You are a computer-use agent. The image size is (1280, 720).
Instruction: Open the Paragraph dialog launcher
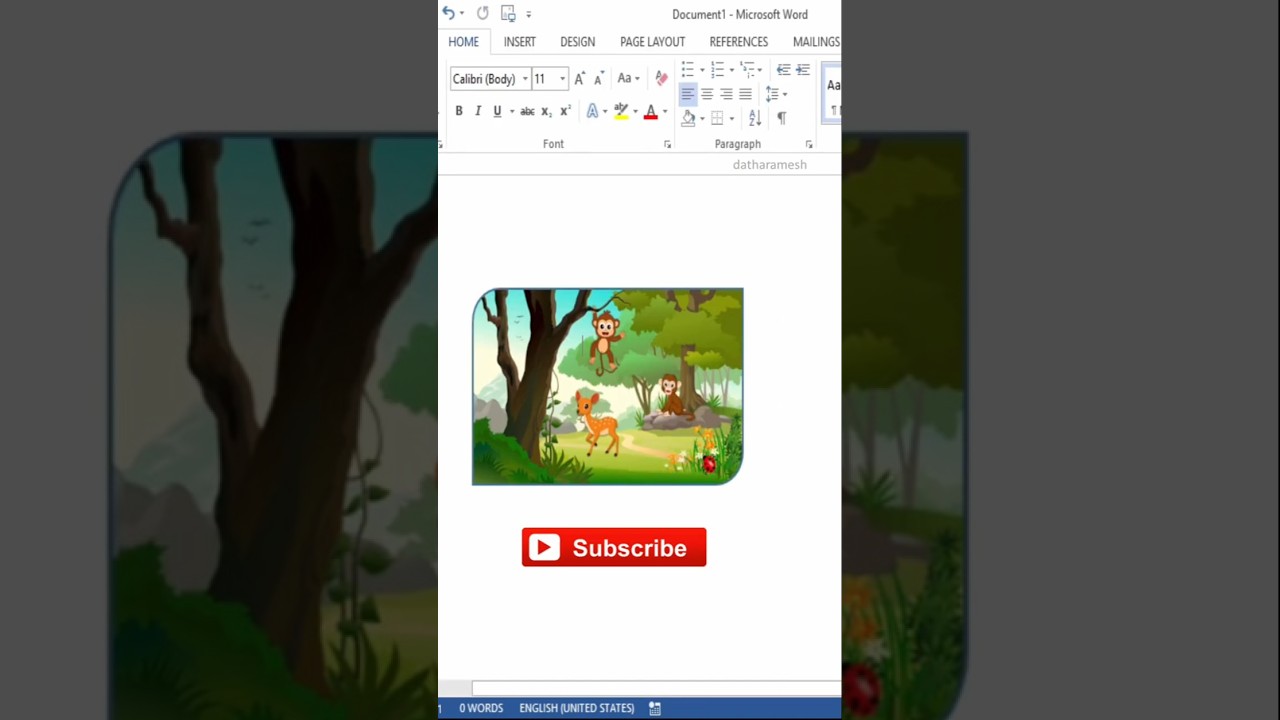(x=809, y=145)
